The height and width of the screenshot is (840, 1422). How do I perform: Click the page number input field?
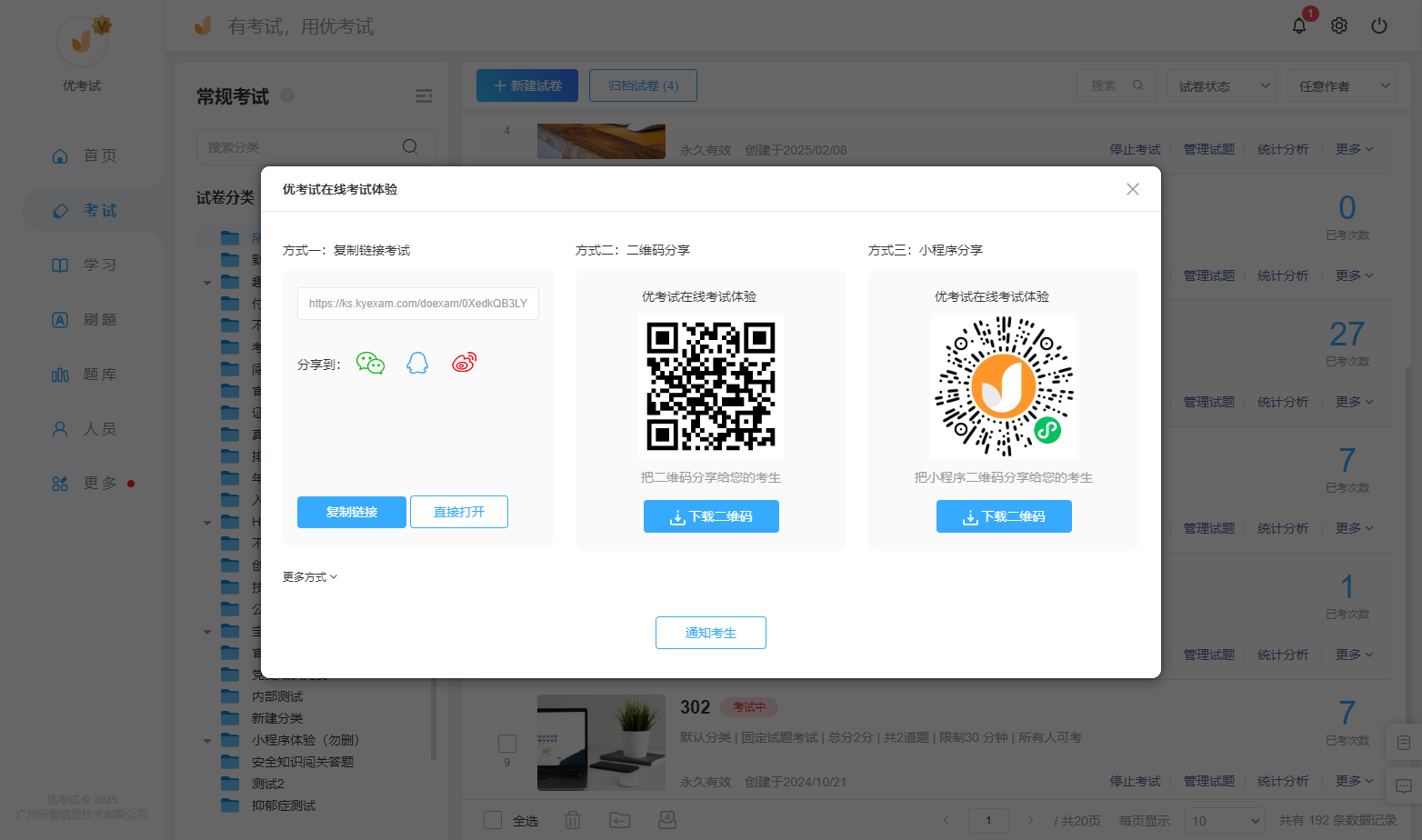(x=988, y=820)
